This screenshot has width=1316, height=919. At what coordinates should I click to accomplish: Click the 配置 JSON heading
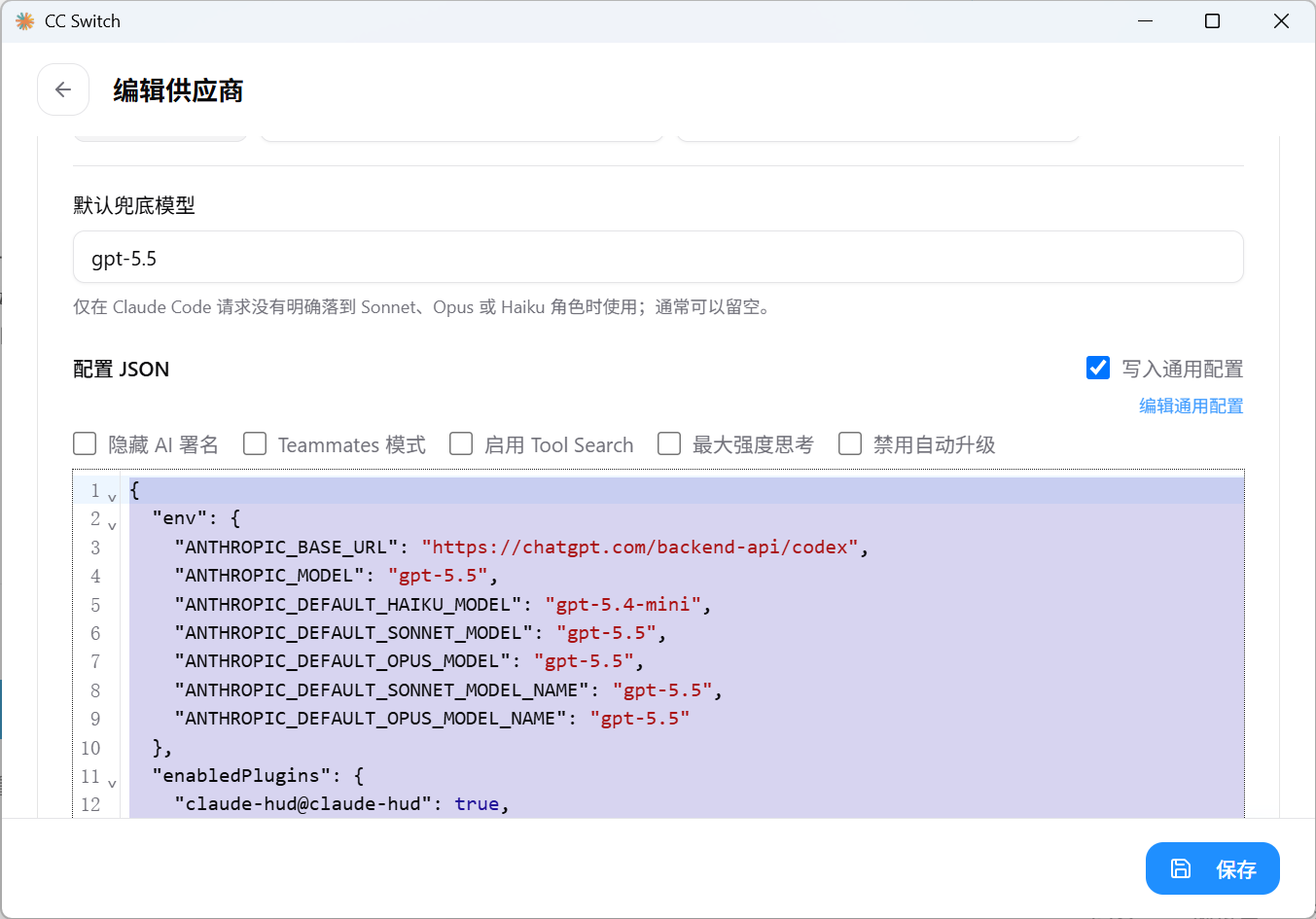pos(122,369)
